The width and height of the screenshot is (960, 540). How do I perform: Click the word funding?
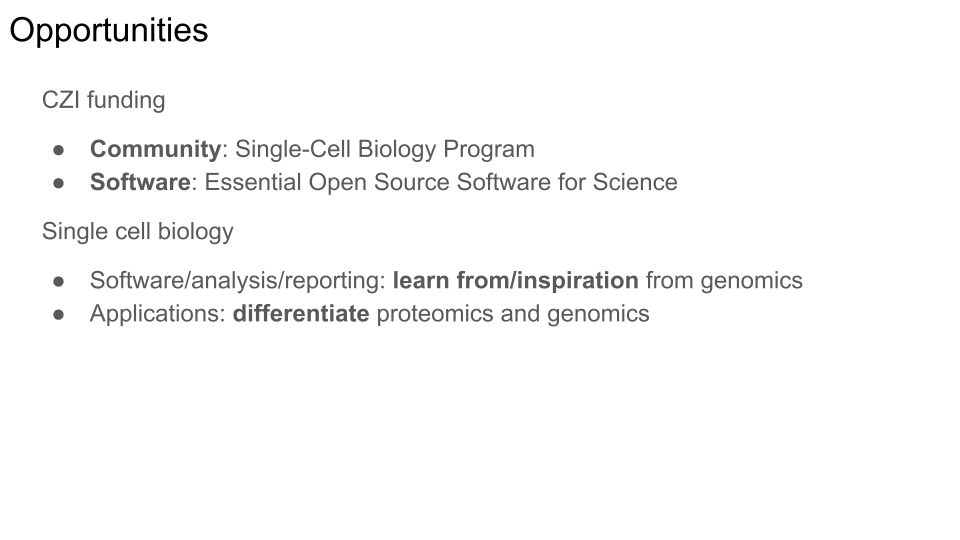click(x=126, y=100)
